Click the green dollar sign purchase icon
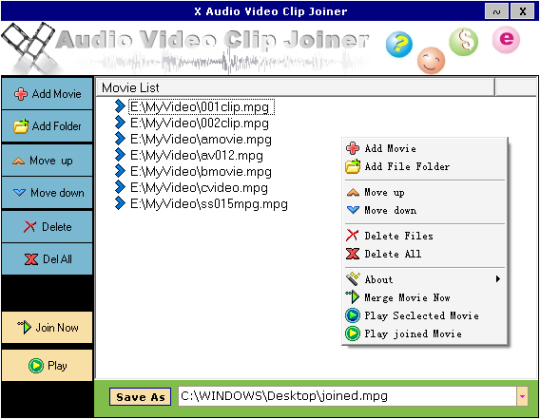 [x=464, y=42]
